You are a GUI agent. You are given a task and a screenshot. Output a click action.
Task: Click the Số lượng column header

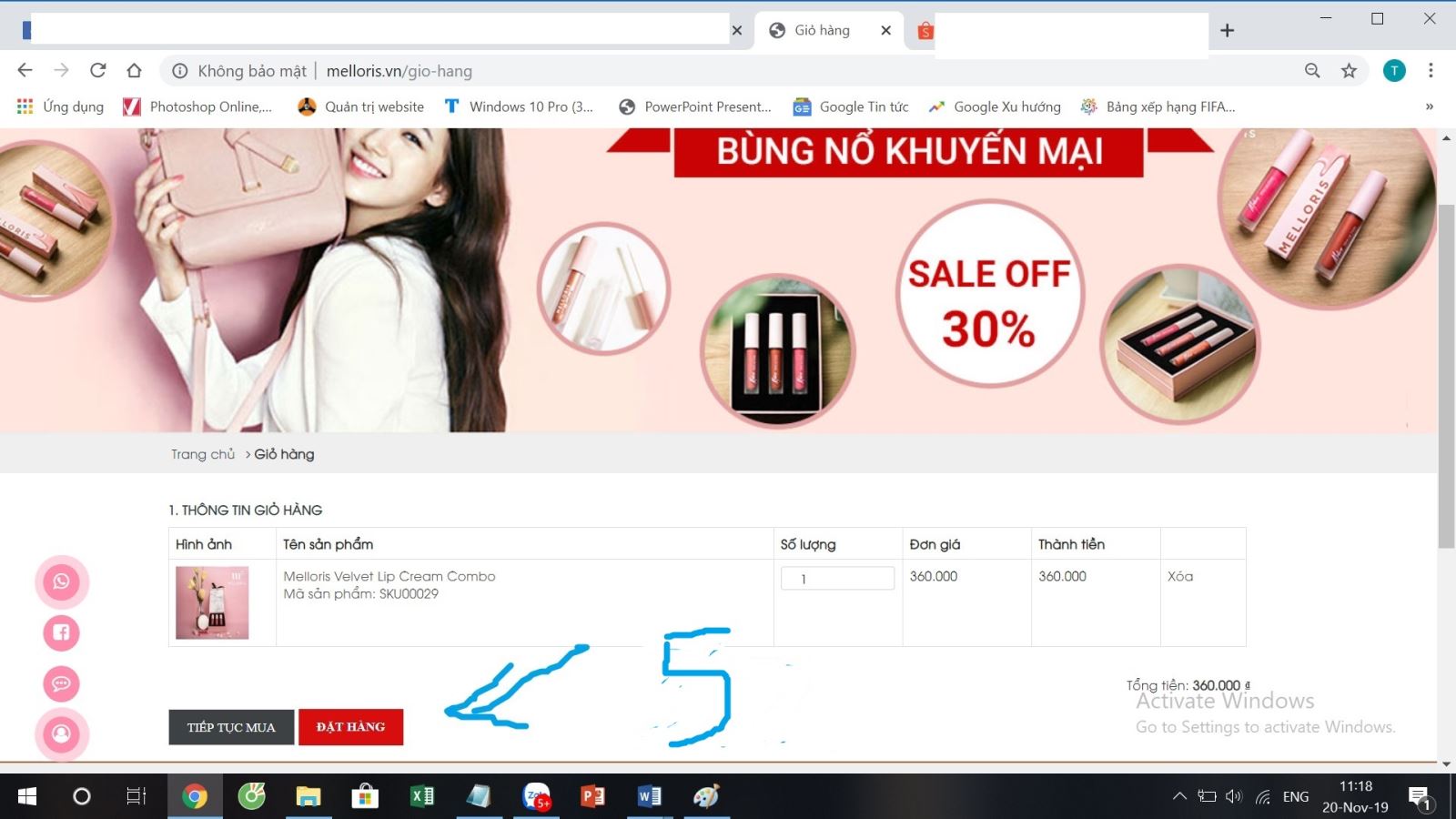click(808, 544)
